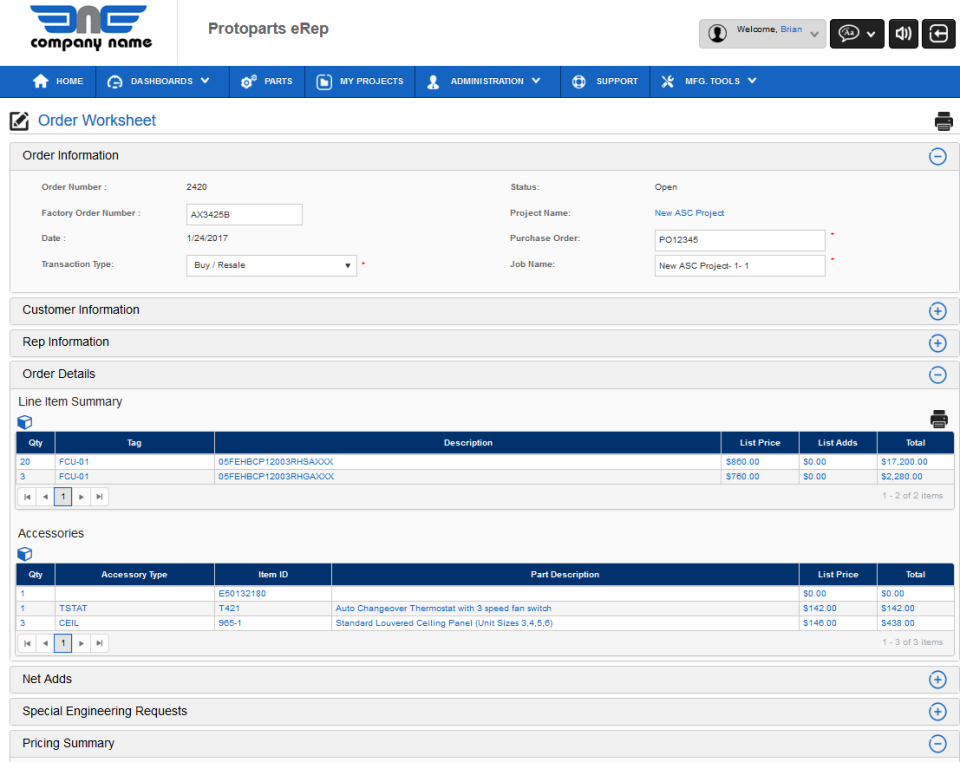The width and height of the screenshot is (960, 762).
Task: Select Support in the navigation bar
Action: pyautogui.click(x=606, y=81)
